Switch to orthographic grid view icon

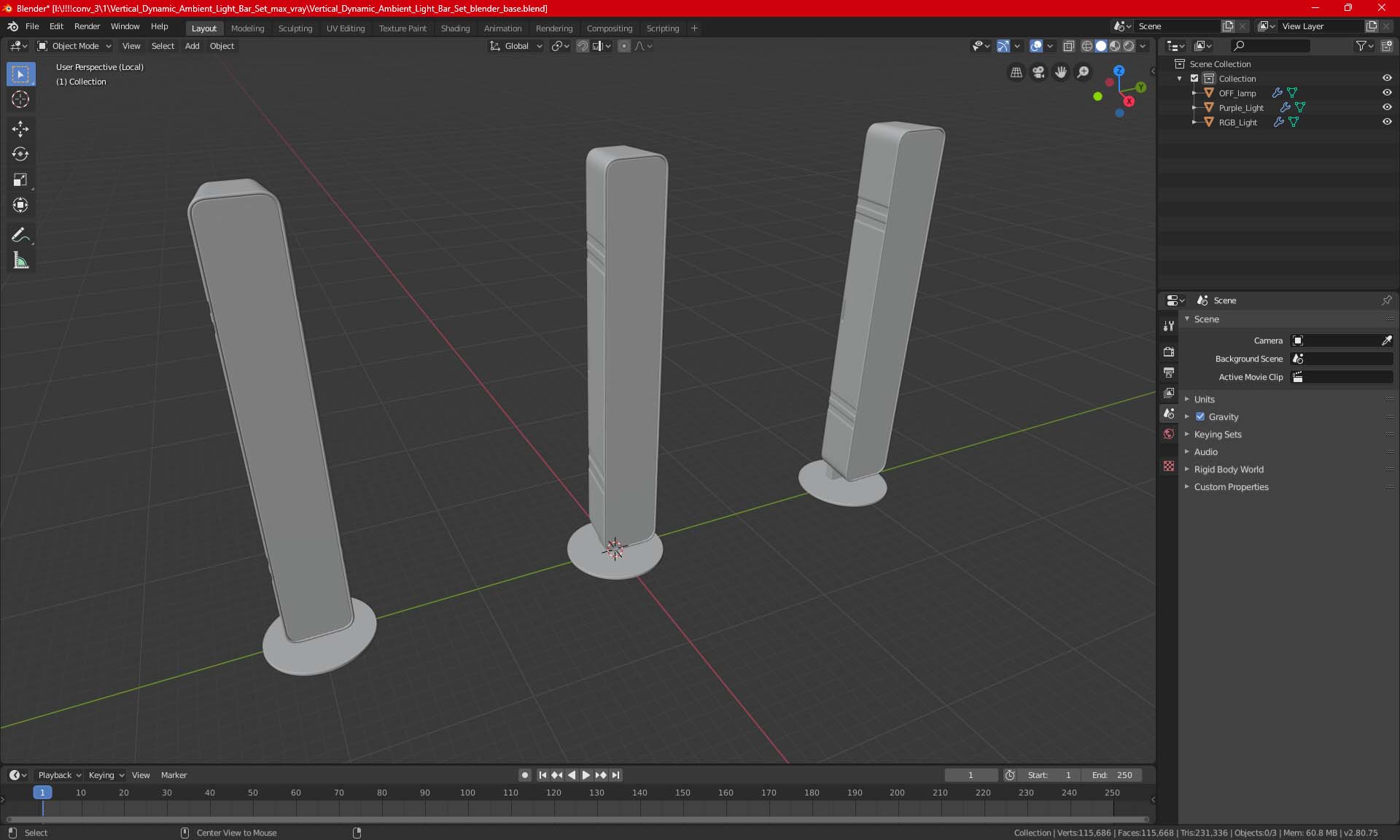1016,72
